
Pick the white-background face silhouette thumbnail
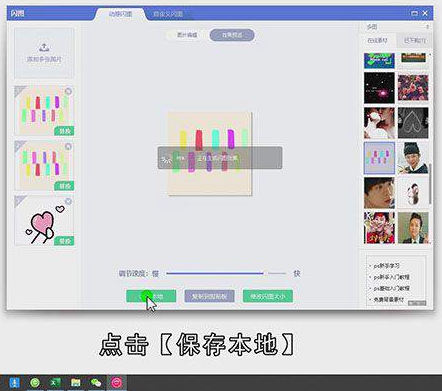point(413,193)
